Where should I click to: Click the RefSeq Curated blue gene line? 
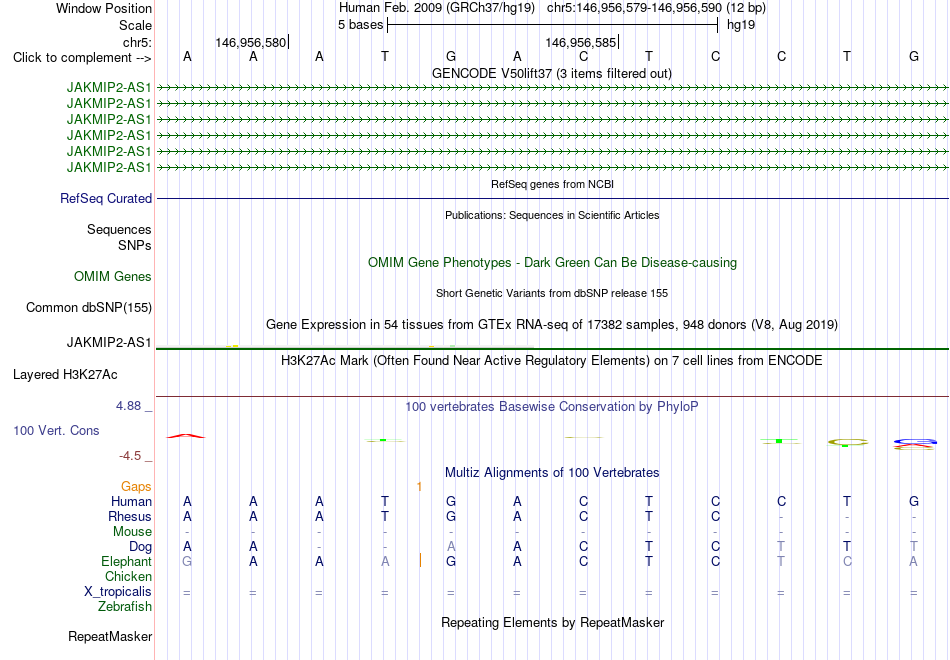(x=552, y=198)
